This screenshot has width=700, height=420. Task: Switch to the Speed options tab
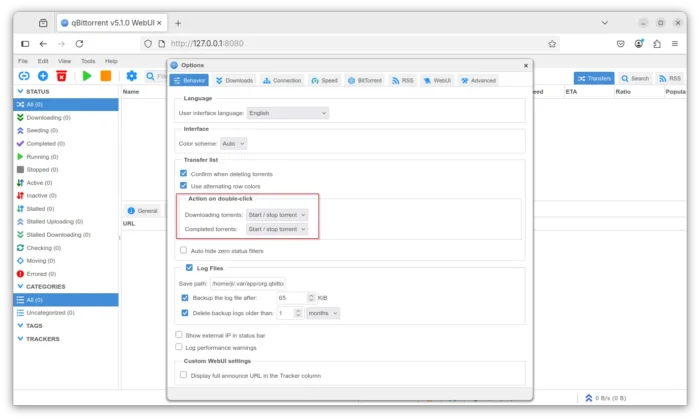(x=325, y=80)
